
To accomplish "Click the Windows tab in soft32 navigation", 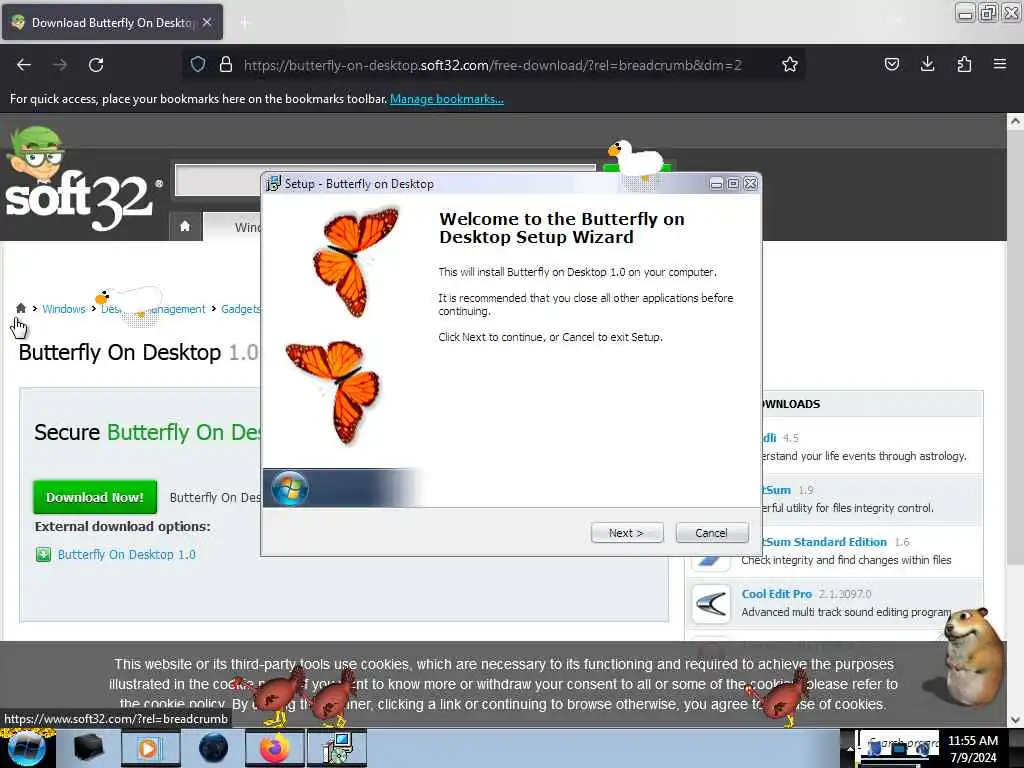I will point(247,227).
